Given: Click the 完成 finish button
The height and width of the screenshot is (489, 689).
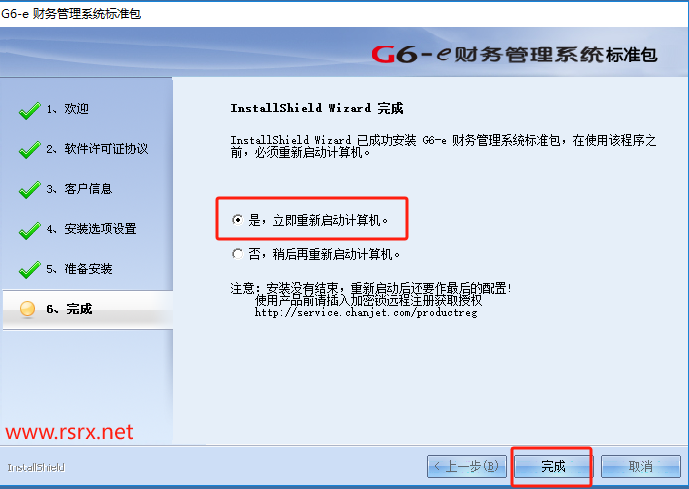Looking at the screenshot, I should point(552,466).
